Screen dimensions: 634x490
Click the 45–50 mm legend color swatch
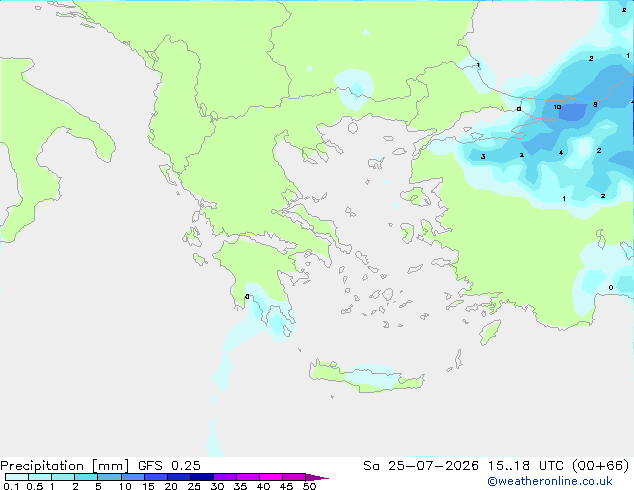[x=294, y=477]
